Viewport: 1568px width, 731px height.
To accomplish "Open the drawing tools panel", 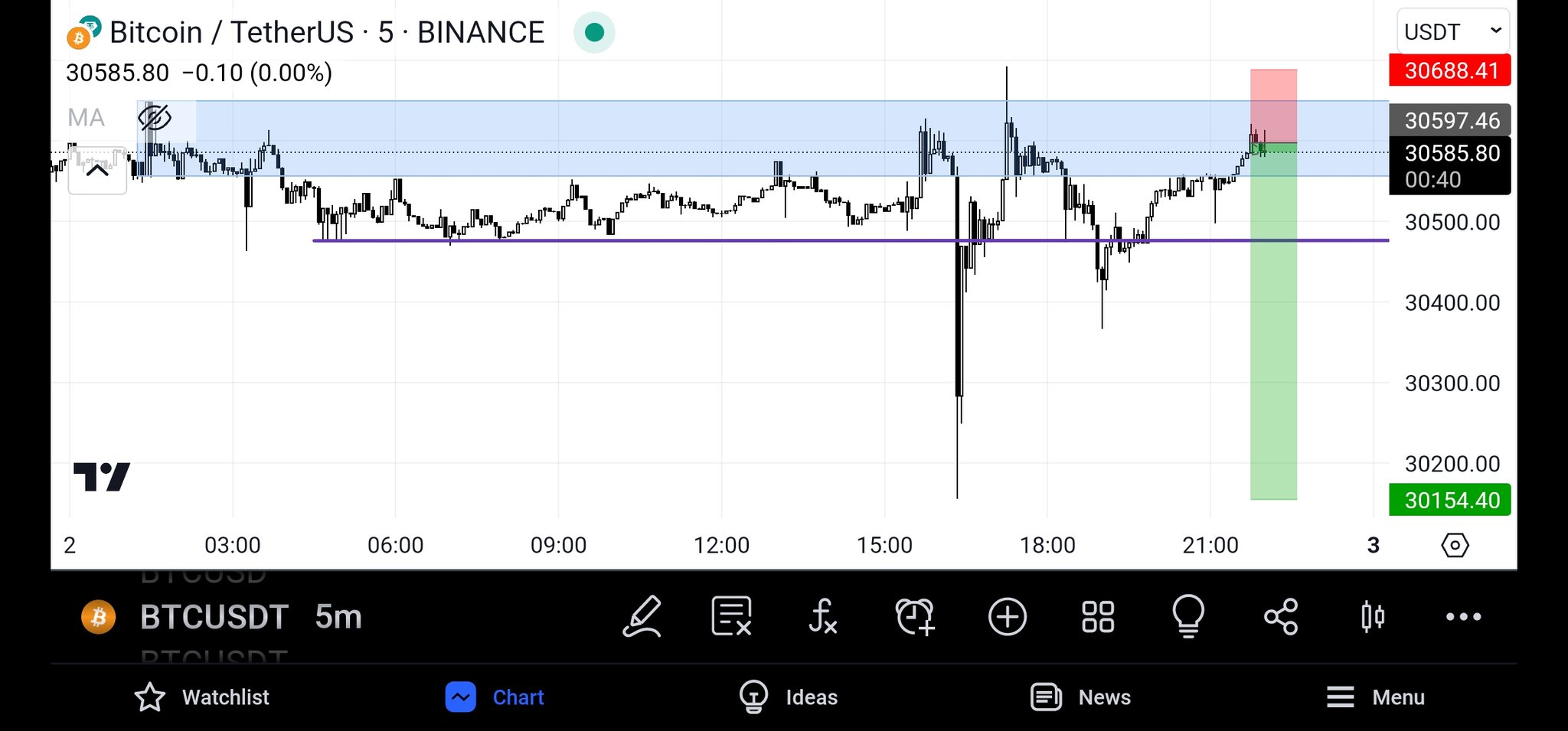I will coord(643,616).
